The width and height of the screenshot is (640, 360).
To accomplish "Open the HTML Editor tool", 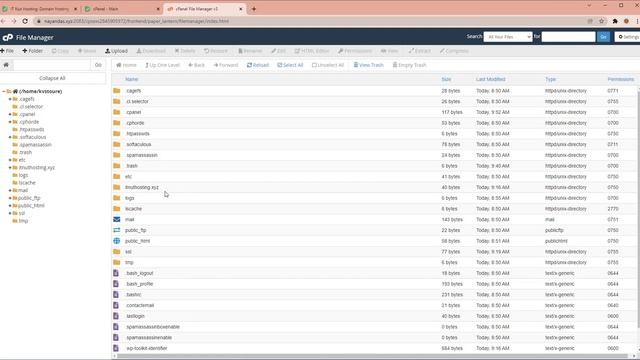I will click(x=312, y=51).
